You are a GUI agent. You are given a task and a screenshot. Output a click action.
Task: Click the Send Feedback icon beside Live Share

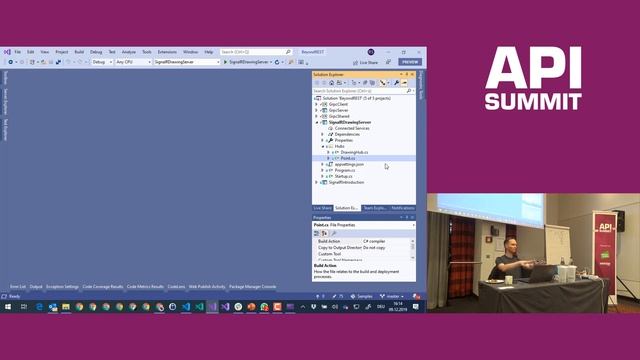388,62
